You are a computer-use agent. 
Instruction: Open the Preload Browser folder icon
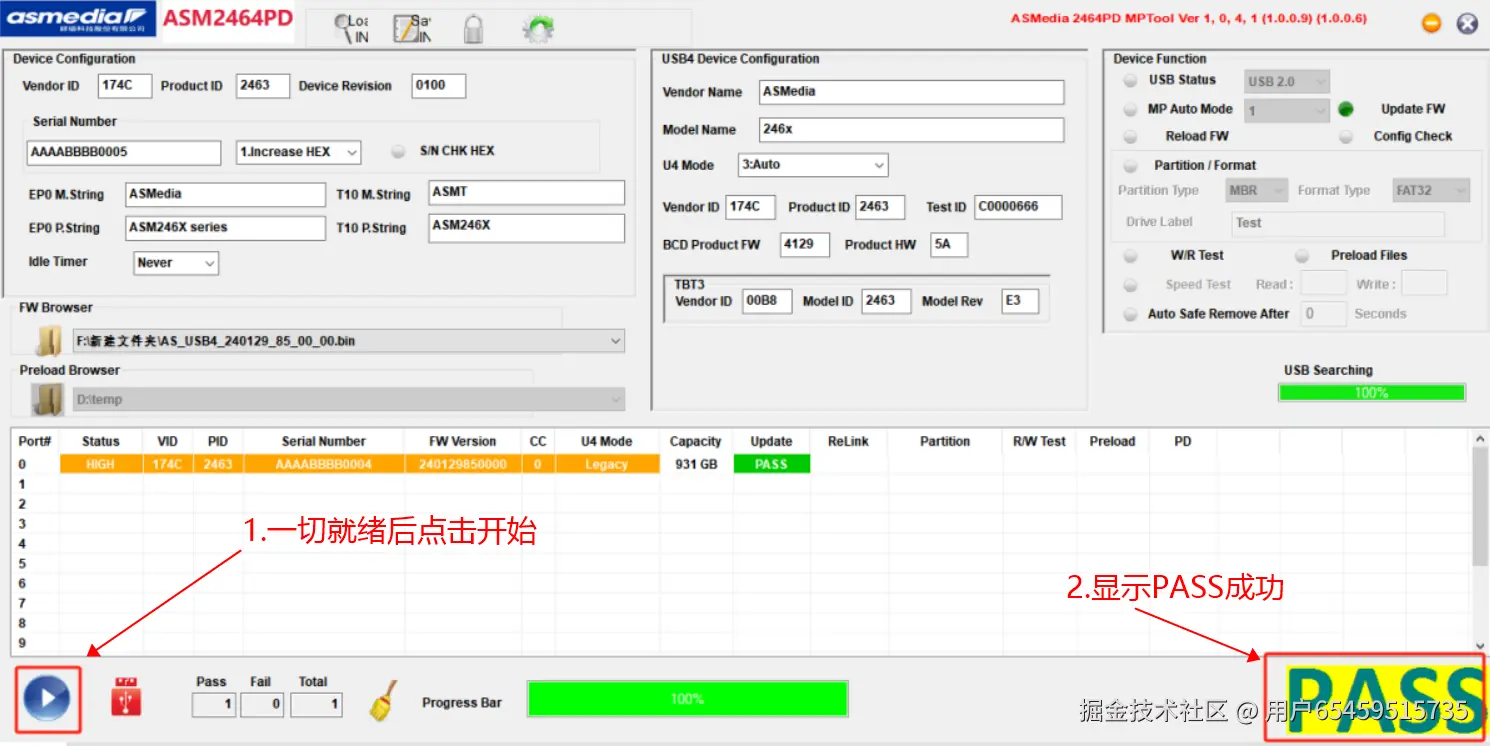[48, 400]
